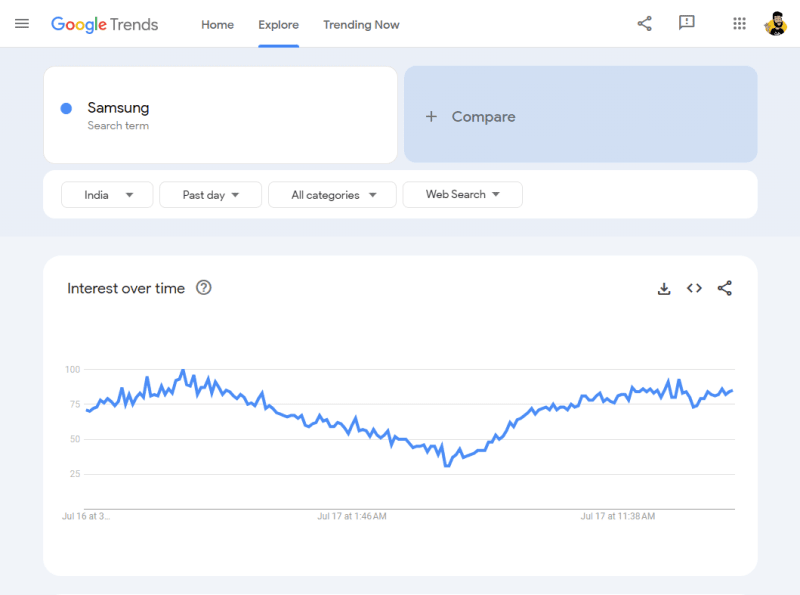Click the Jul 16 at 3... label
The height and width of the screenshot is (595, 800).
point(86,516)
